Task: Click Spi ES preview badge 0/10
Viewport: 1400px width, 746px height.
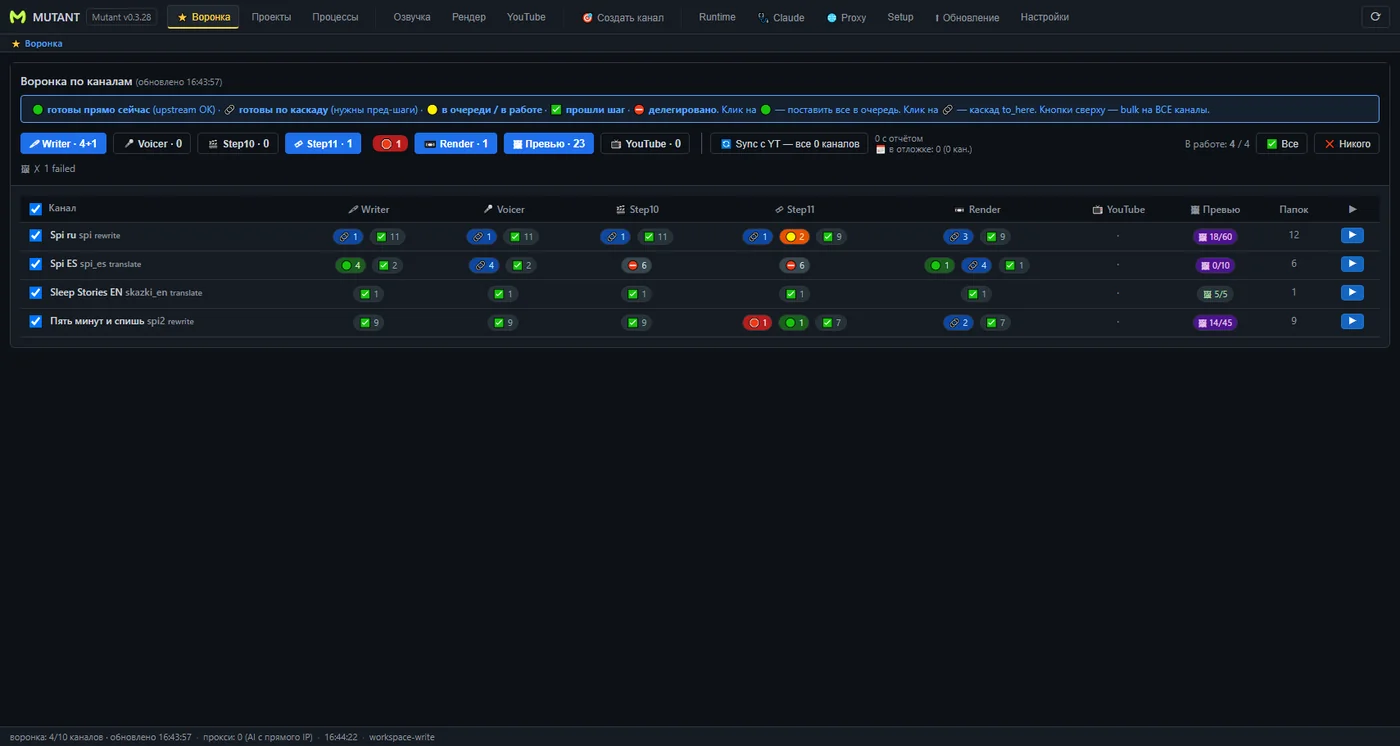Action: click(1215, 266)
